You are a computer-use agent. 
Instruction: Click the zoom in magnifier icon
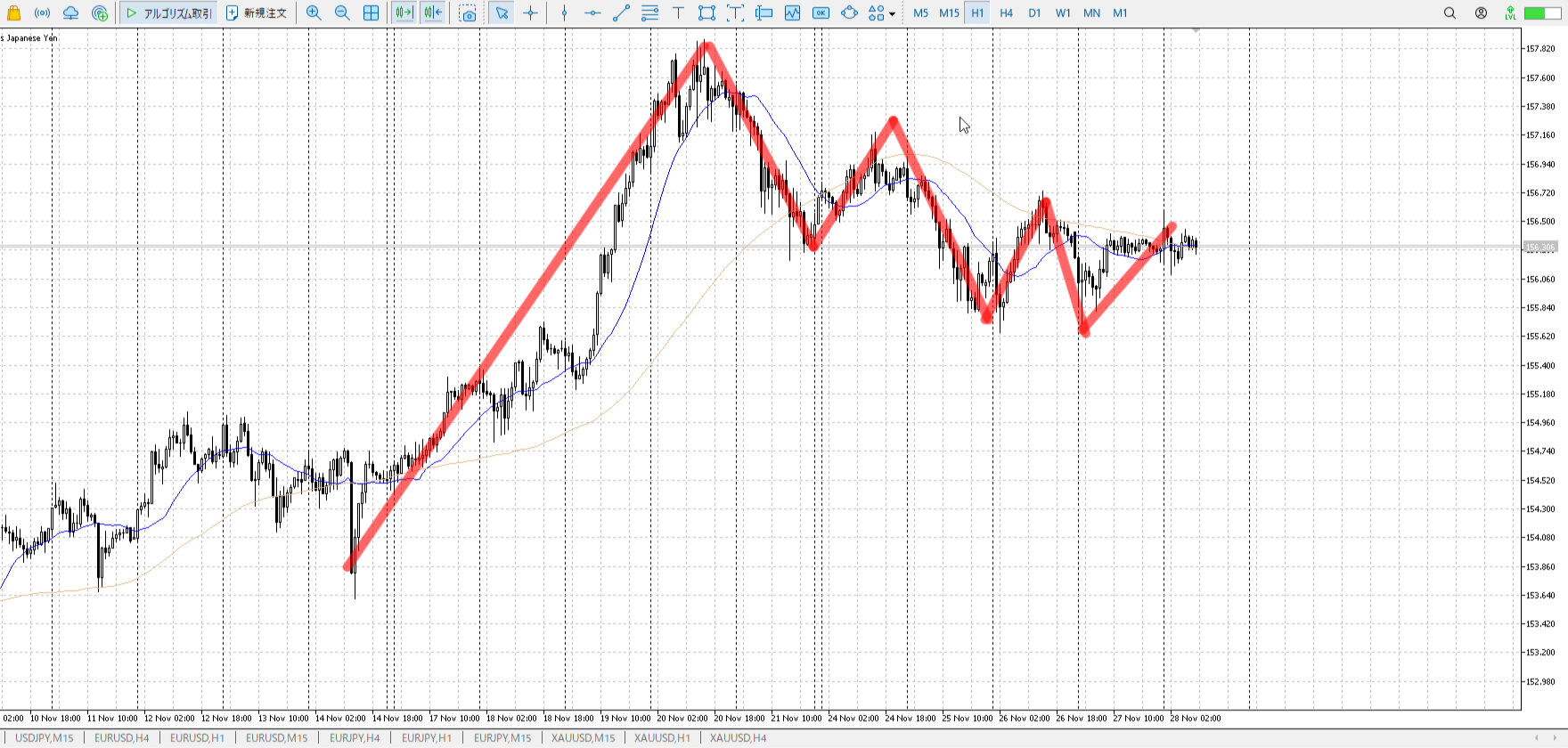tap(314, 12)
